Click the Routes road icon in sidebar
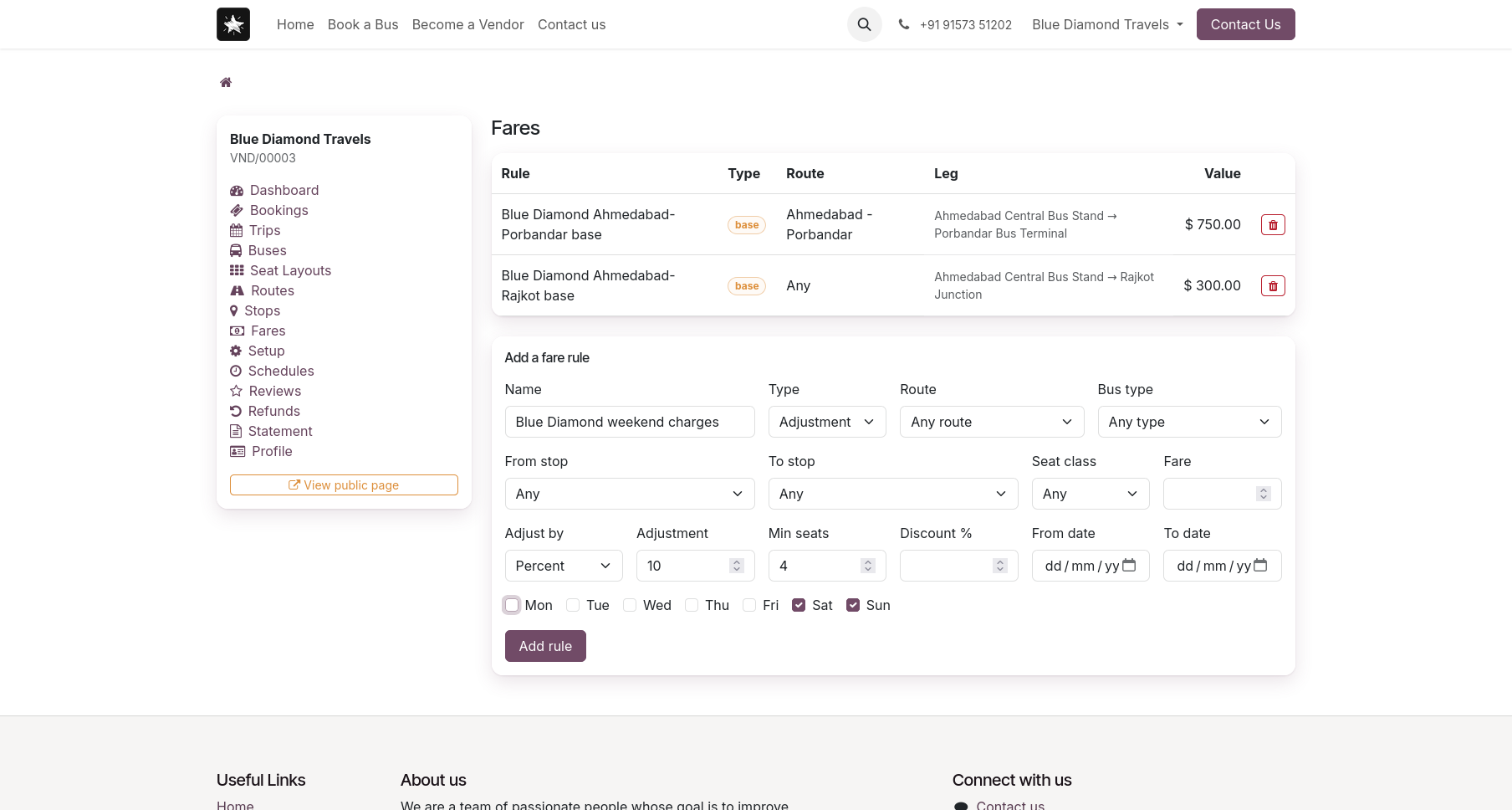Viewport: 1512px width, 810px height. pyautogui.click(x=238, y=290)
